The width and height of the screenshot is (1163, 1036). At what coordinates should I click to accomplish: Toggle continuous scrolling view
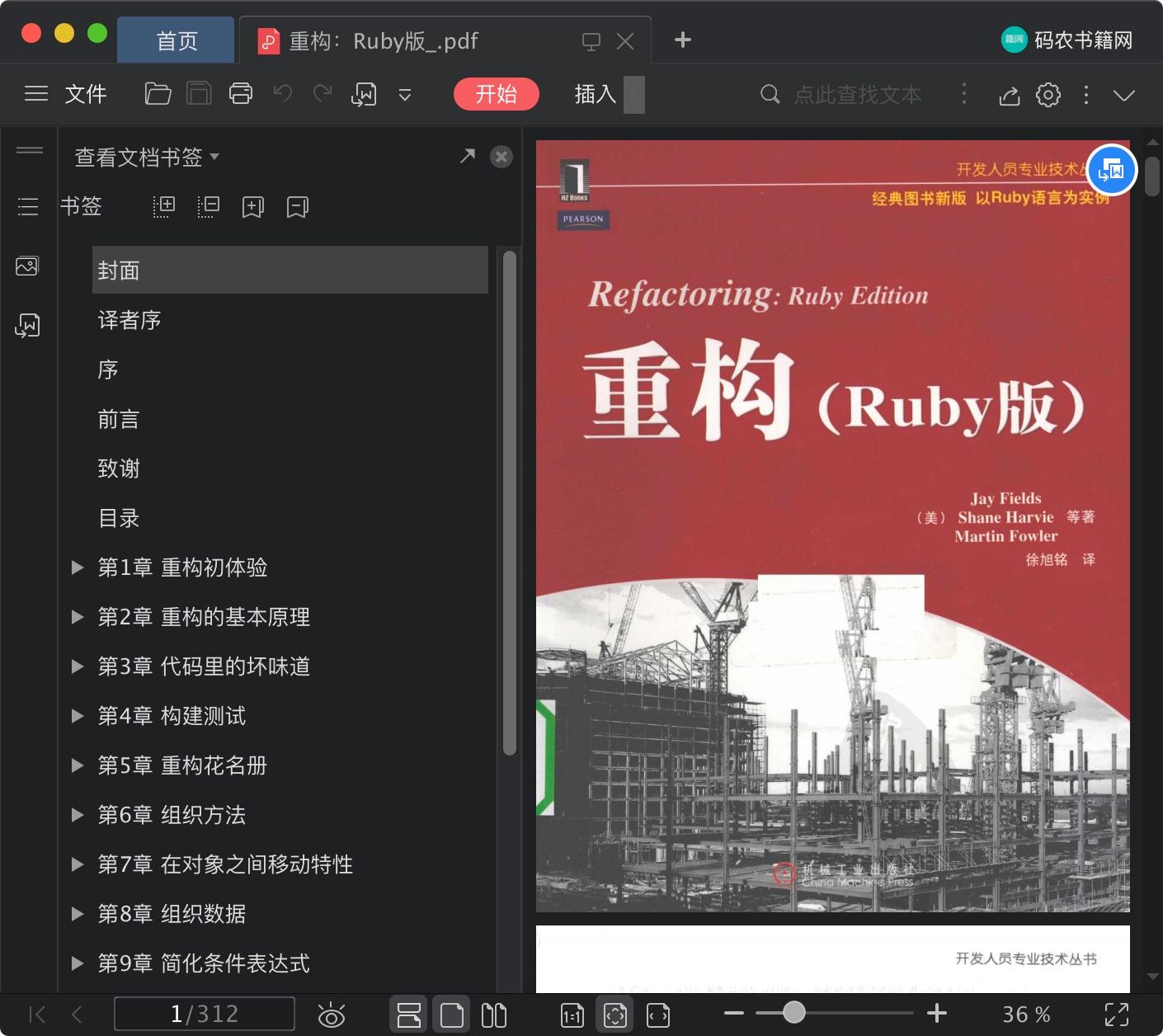click(x=408, y=1015)
